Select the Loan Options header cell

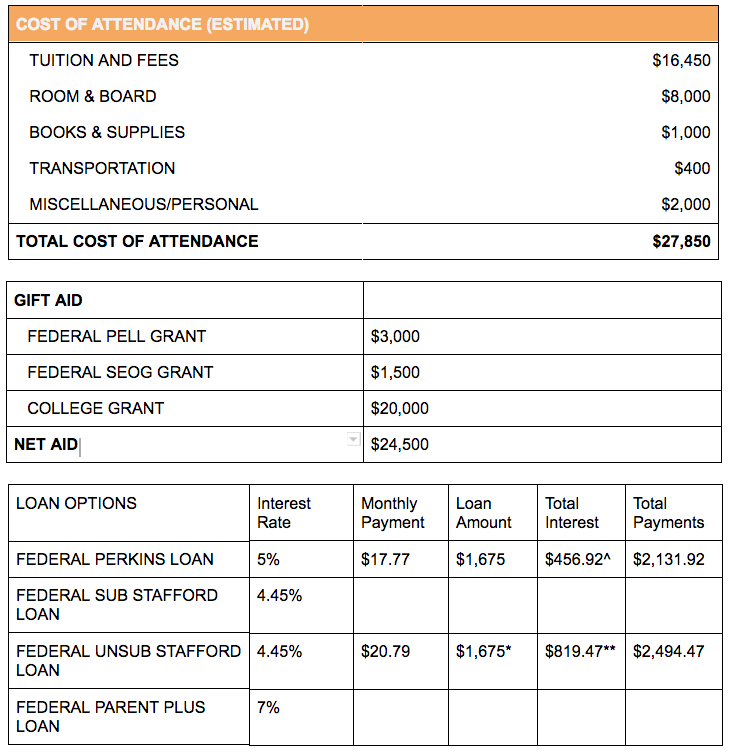[77, 504]
